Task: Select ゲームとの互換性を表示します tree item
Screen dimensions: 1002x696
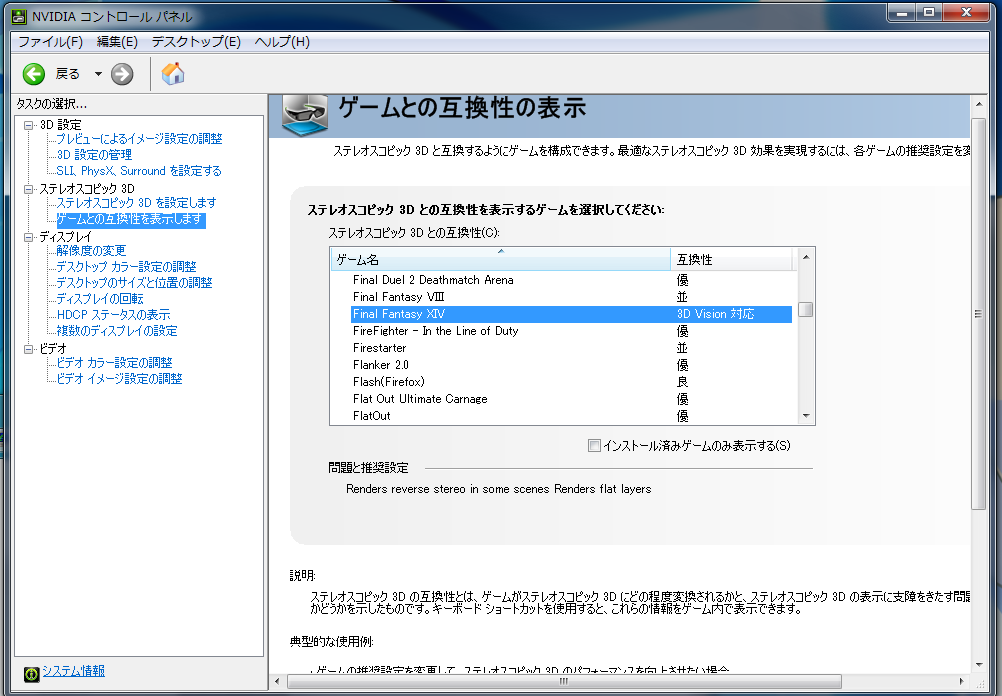Action: click(x=130, y=219)
